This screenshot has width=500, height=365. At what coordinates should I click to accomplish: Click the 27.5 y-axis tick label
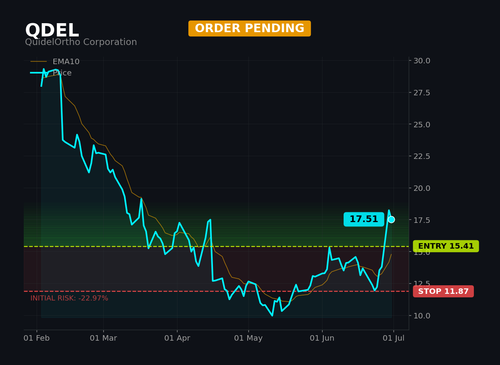click(422, 93)
